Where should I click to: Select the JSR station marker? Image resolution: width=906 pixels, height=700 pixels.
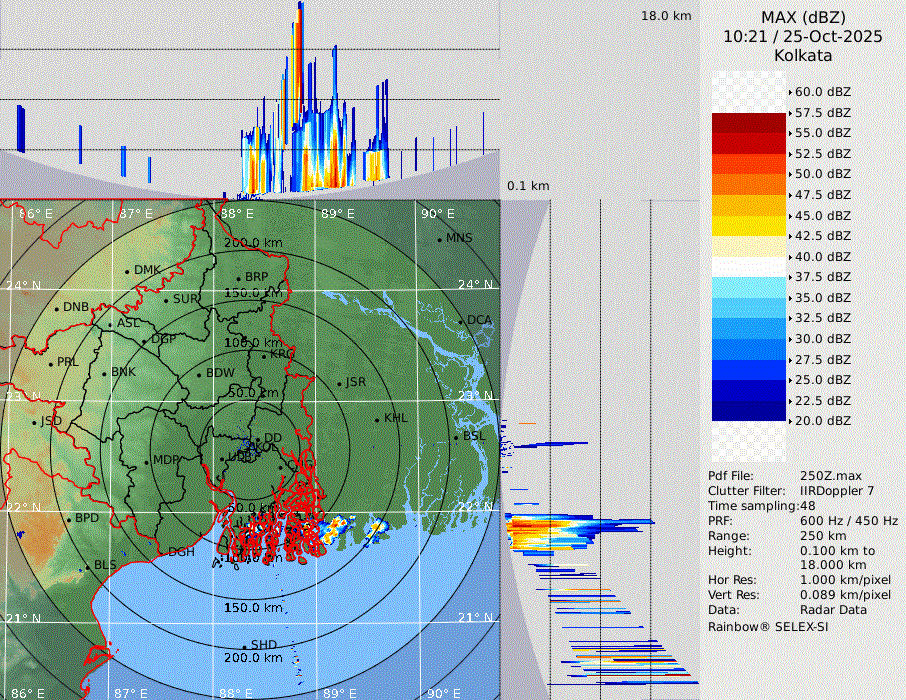click(338, 383)
